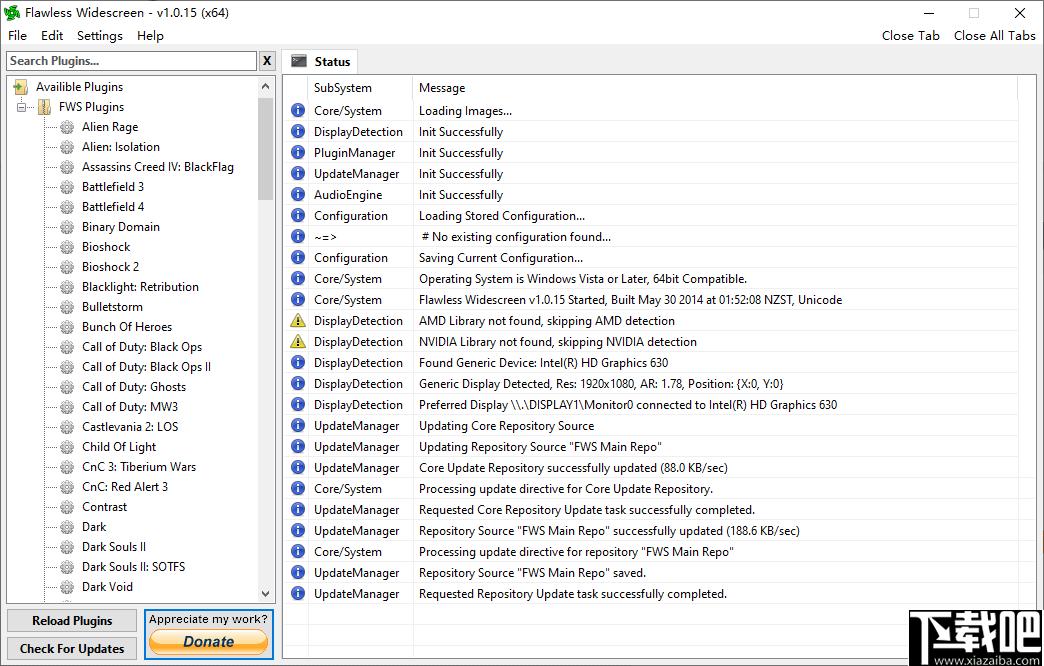The height and width of the screenshot is (666, 1044).
Task: Click info icon for Loading Images row
Action: (x=298, y=111)
